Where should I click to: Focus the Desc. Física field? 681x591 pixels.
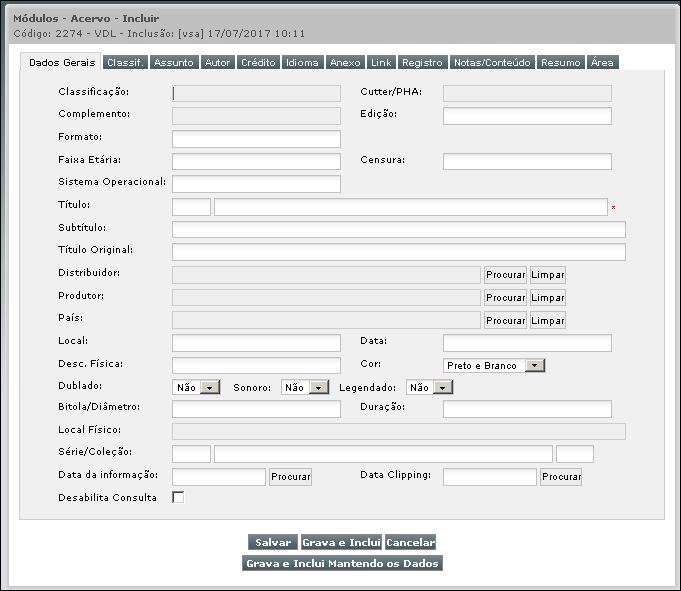(256, 366)
